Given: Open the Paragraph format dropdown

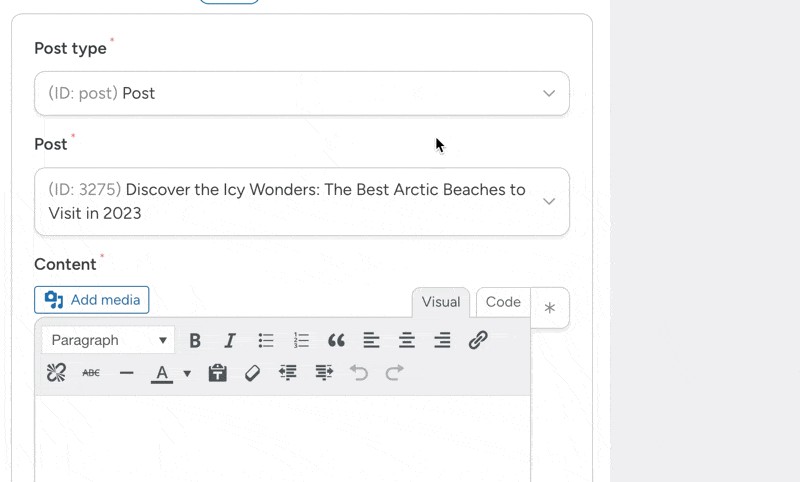Looking at the screenshot, I should [x=108, y=340].
